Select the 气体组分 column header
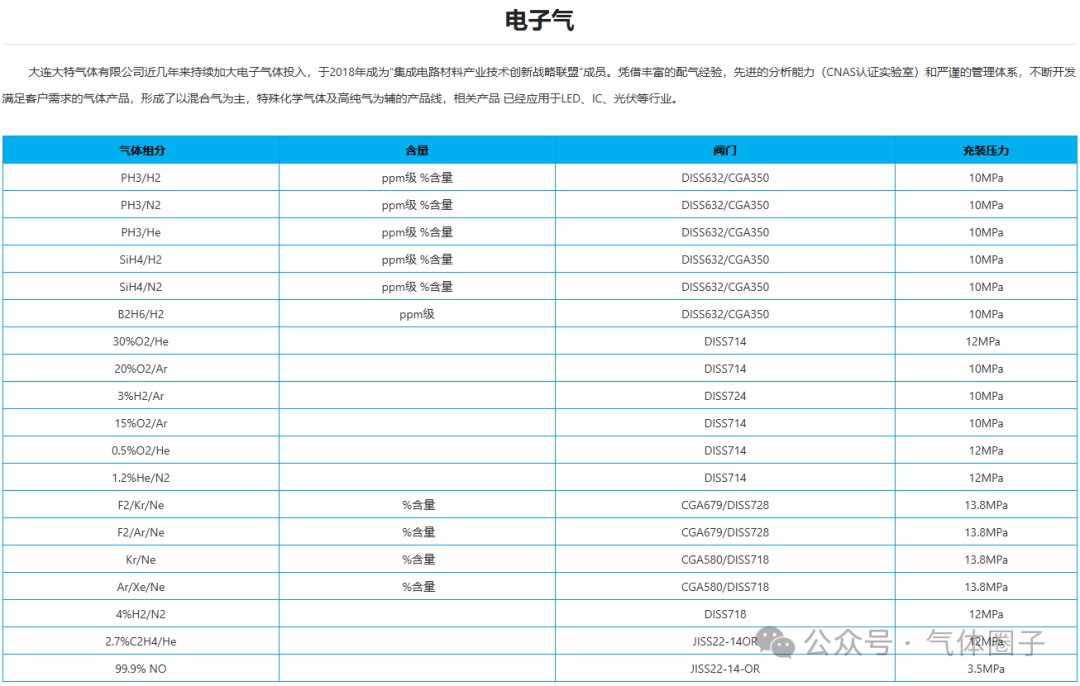This screenshot has width=1080, height=686. click(142, 150)
